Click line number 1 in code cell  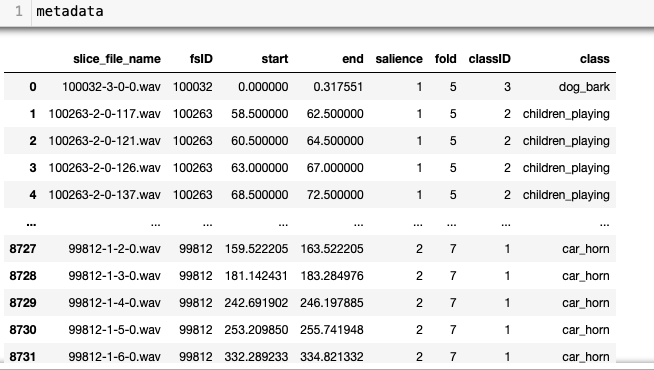pyautogui.click(x=19, y=12)
